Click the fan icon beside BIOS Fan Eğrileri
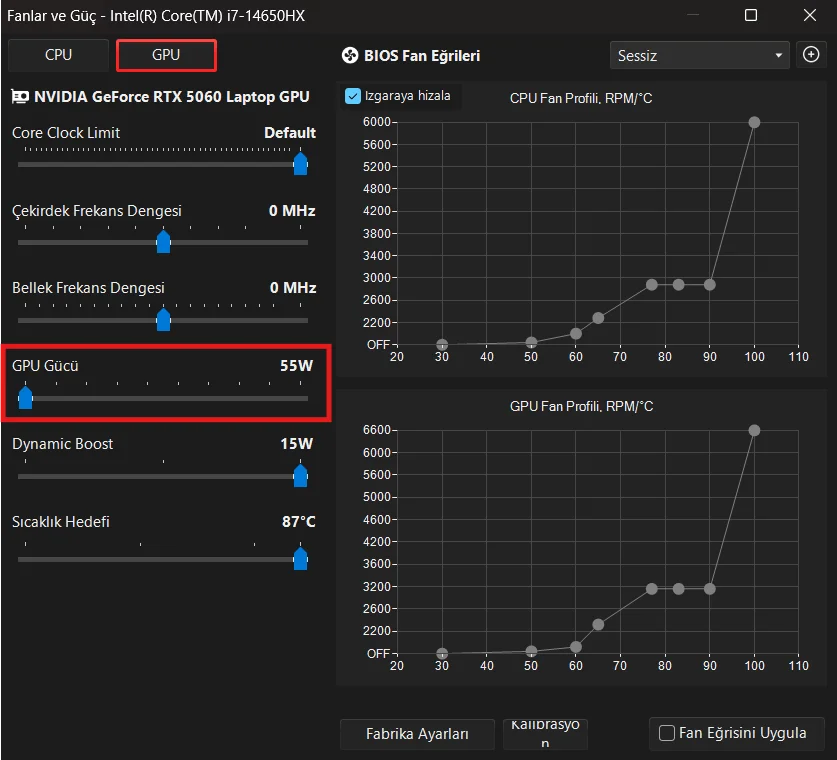Image resolution: width=837 pixels, height=760 pixels. (350, 56)
